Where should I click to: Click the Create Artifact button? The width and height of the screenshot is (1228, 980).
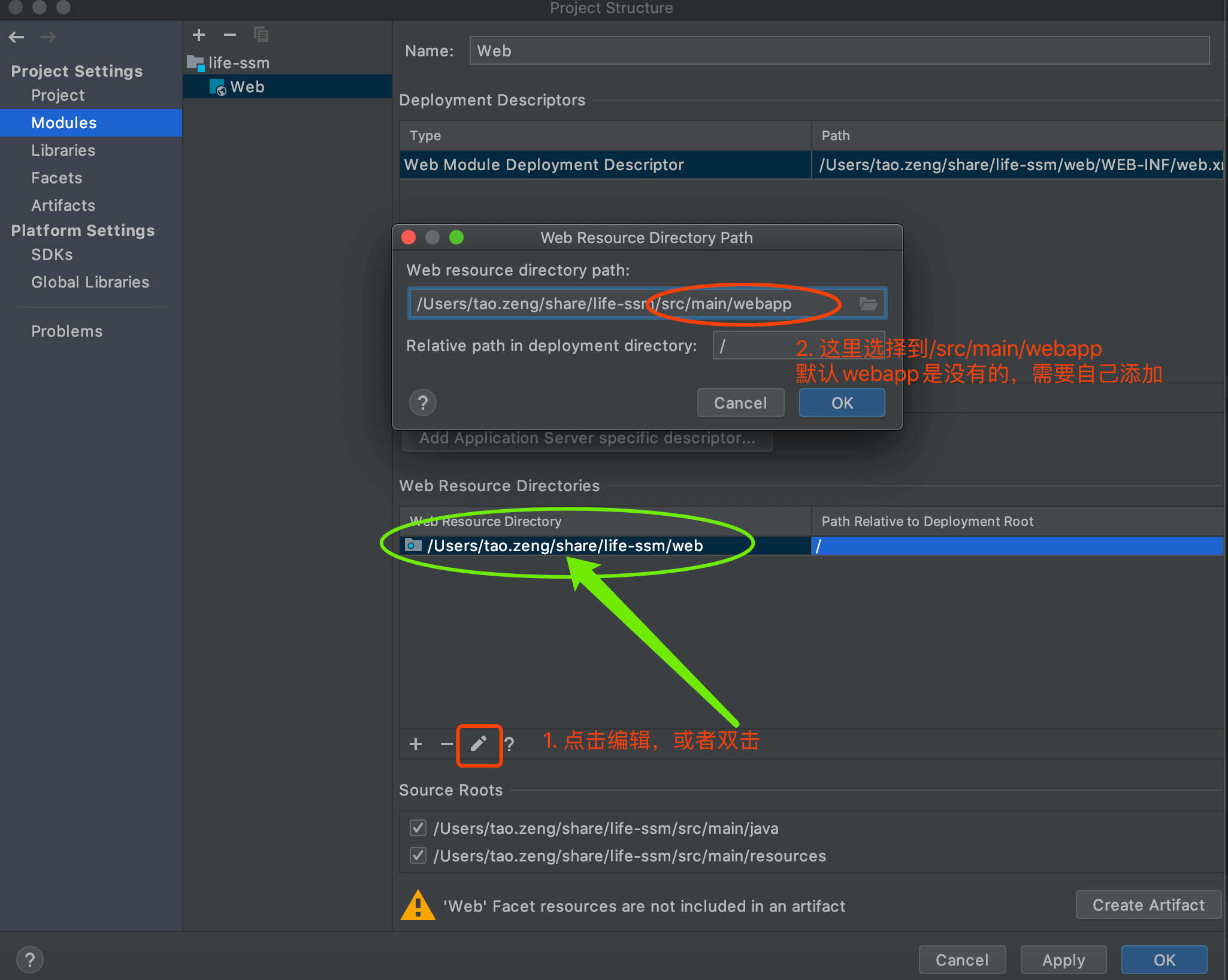1148,905
